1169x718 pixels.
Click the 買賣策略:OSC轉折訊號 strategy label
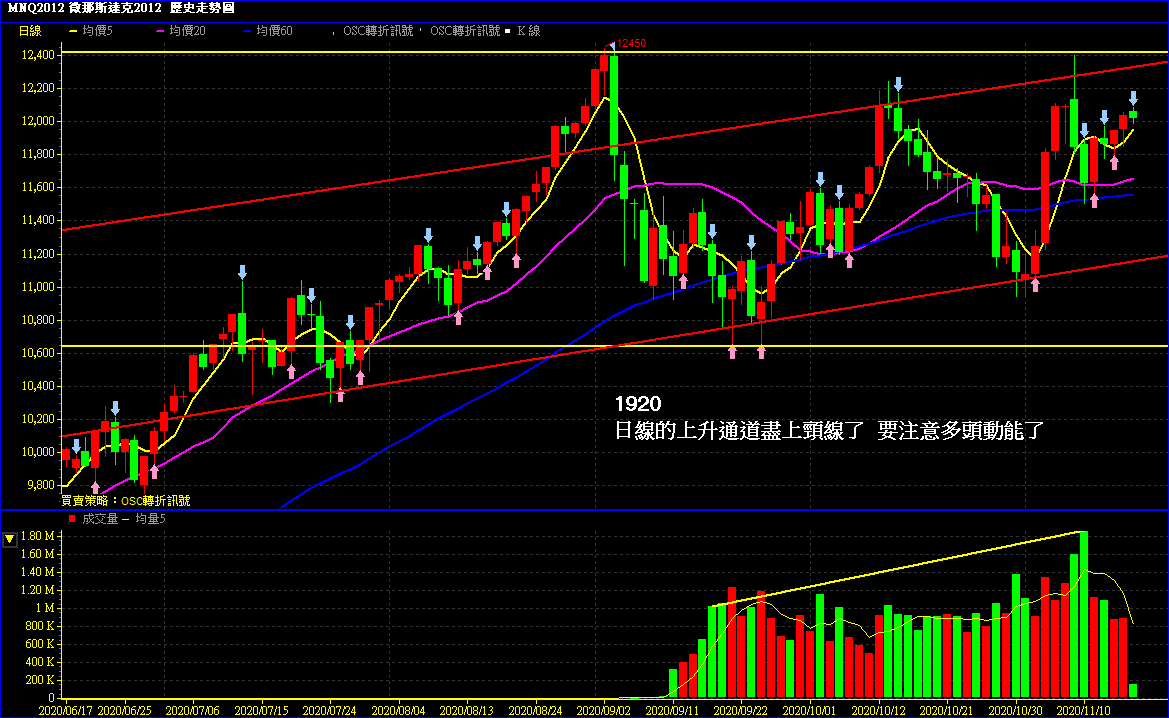click(x=125, y=501)
